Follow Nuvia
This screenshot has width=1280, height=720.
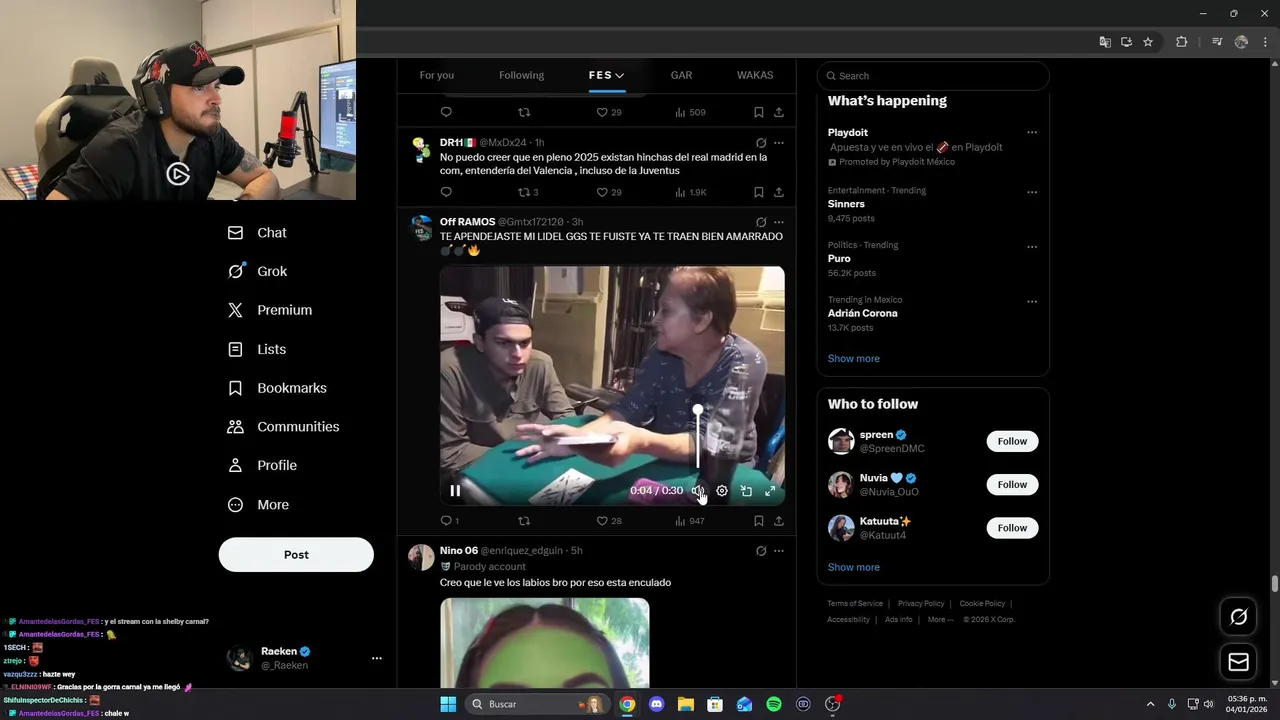tap(1012, 485)
